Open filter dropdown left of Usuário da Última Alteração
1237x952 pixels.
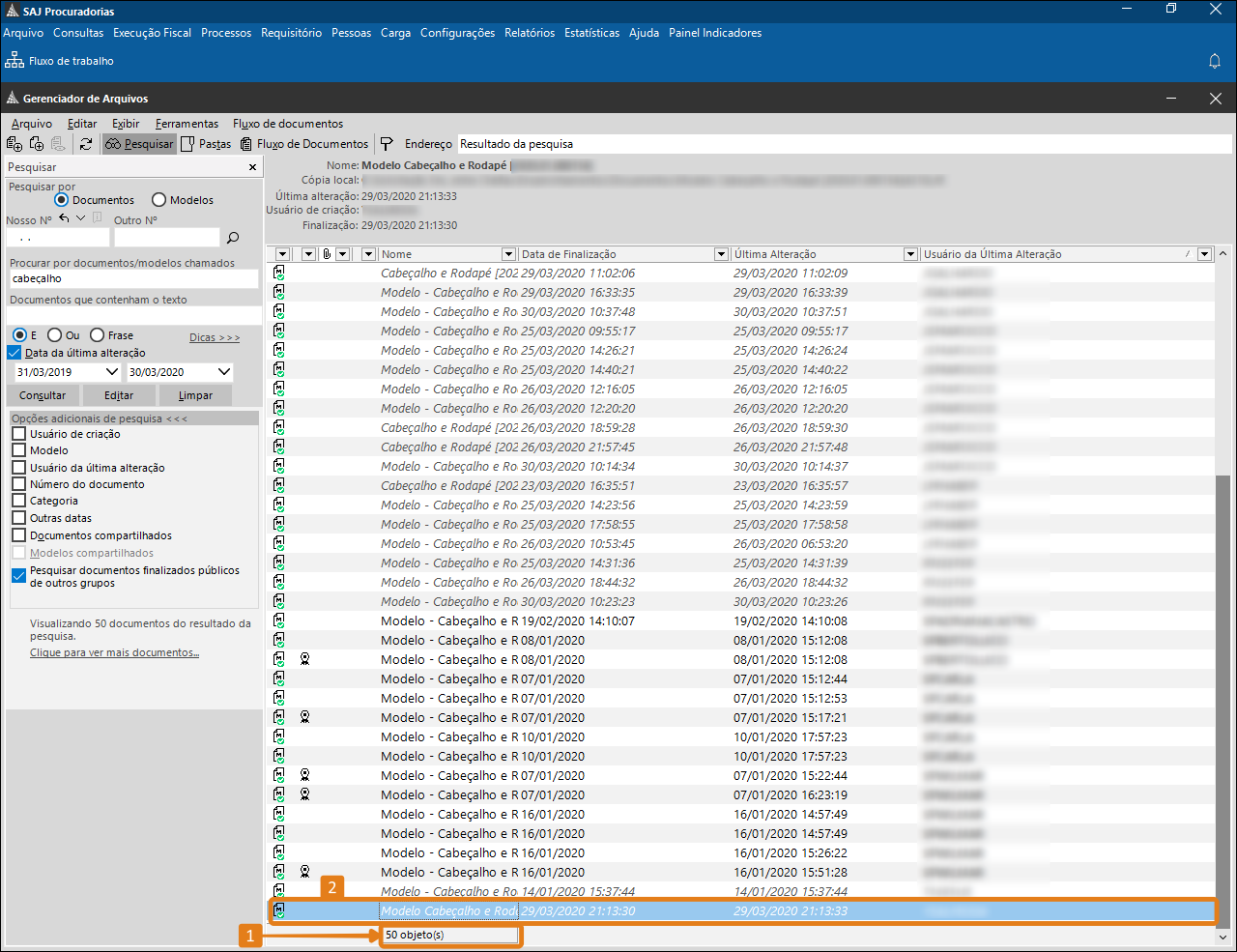click(910, 254)
